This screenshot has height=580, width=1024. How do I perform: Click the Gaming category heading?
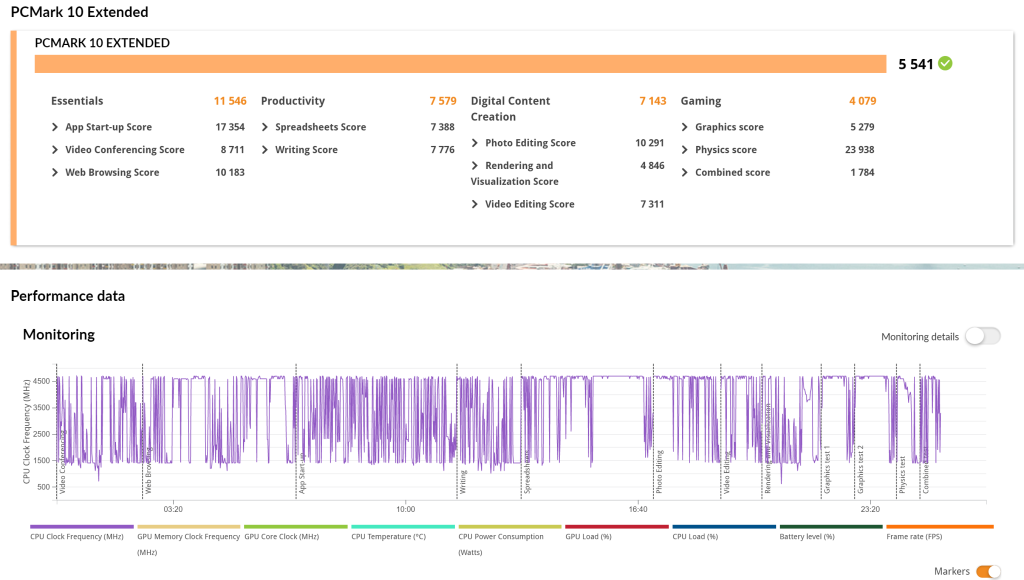click(x=701, y=101)
